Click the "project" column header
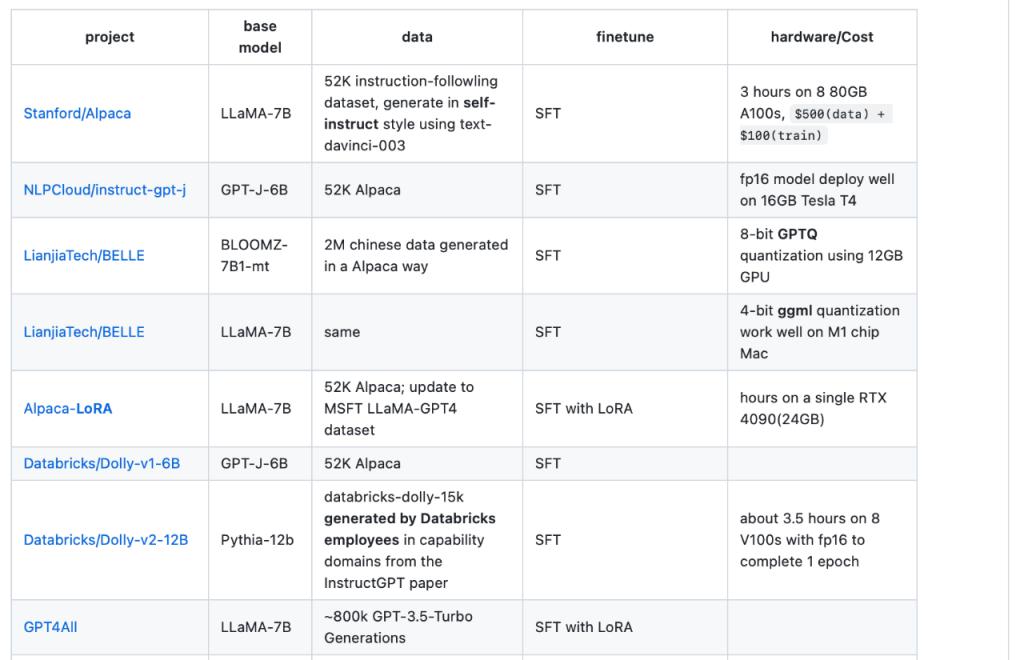The image size is (1024, 660). pos(110,37)
